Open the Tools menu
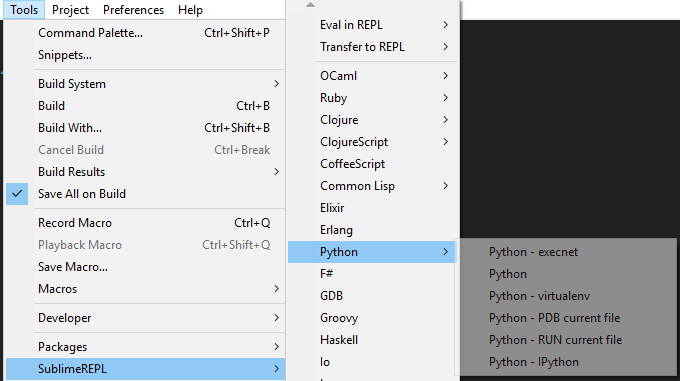680x381 pixels. [24, 10]
